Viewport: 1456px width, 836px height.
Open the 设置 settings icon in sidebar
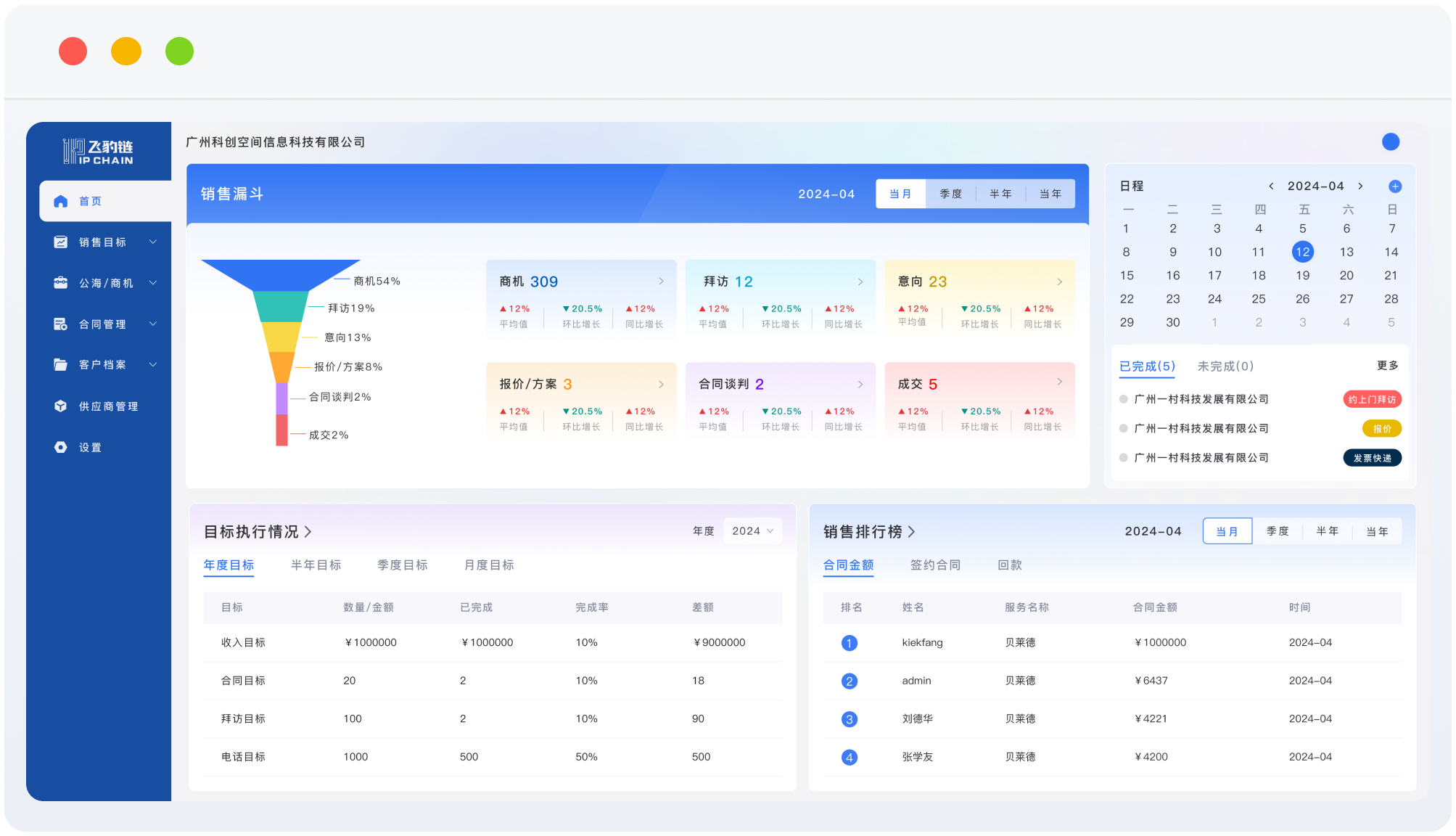tap(61, 447)
